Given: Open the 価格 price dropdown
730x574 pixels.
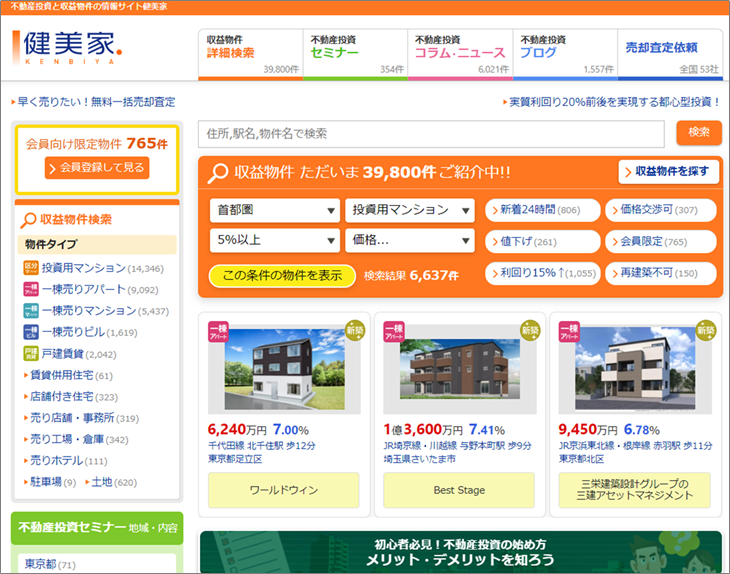Looking at the screenshot, I should [409, 241].
